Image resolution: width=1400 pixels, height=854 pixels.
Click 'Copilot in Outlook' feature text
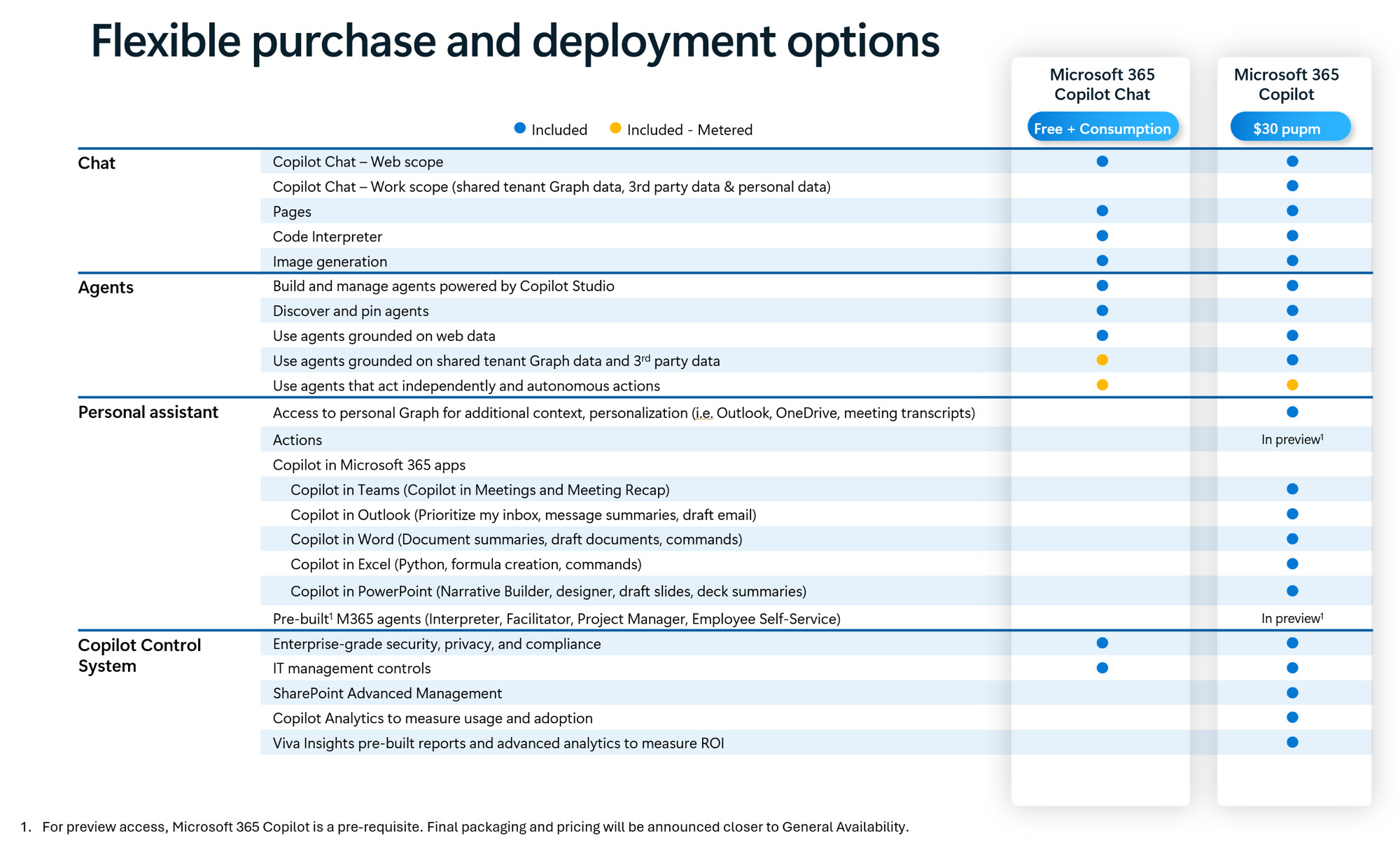pyautogui.click(x=524, y=515)
